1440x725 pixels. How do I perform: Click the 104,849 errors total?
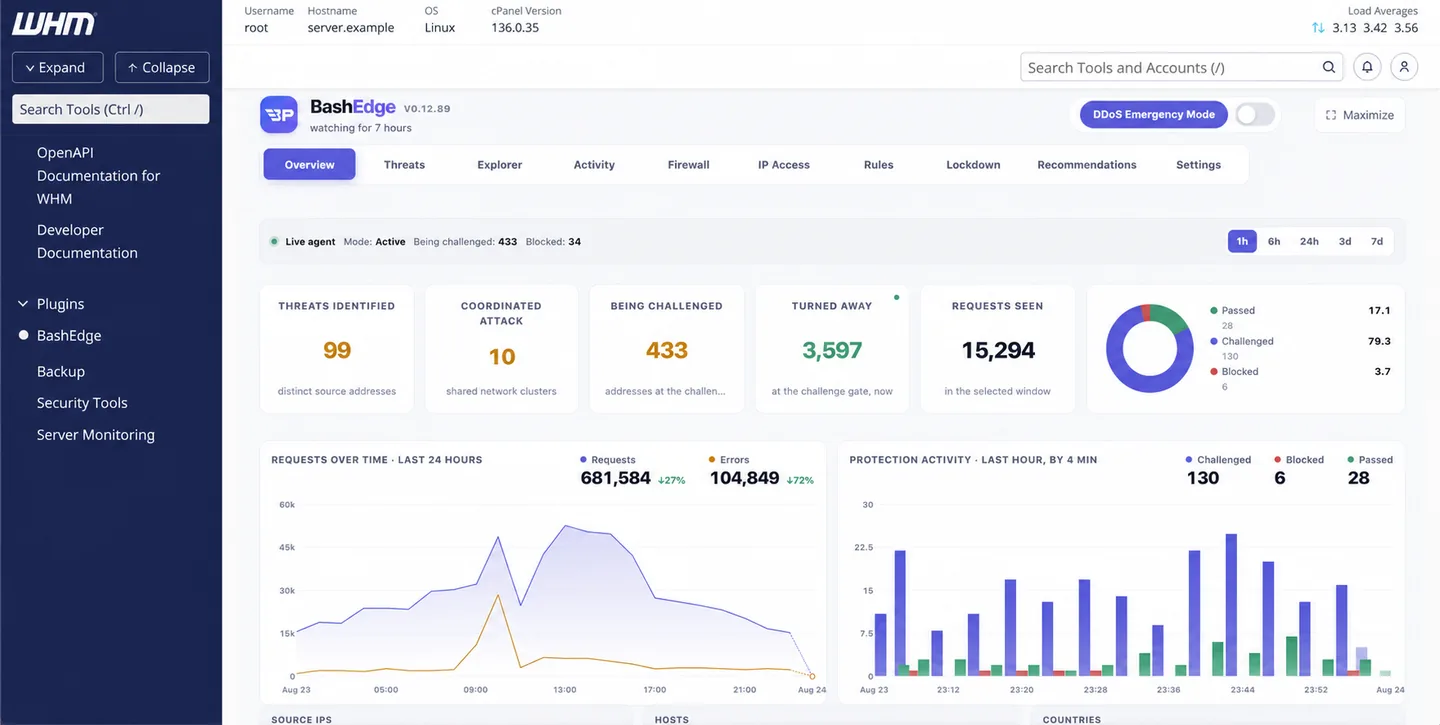pyautogui.click(x=744, y=478)
